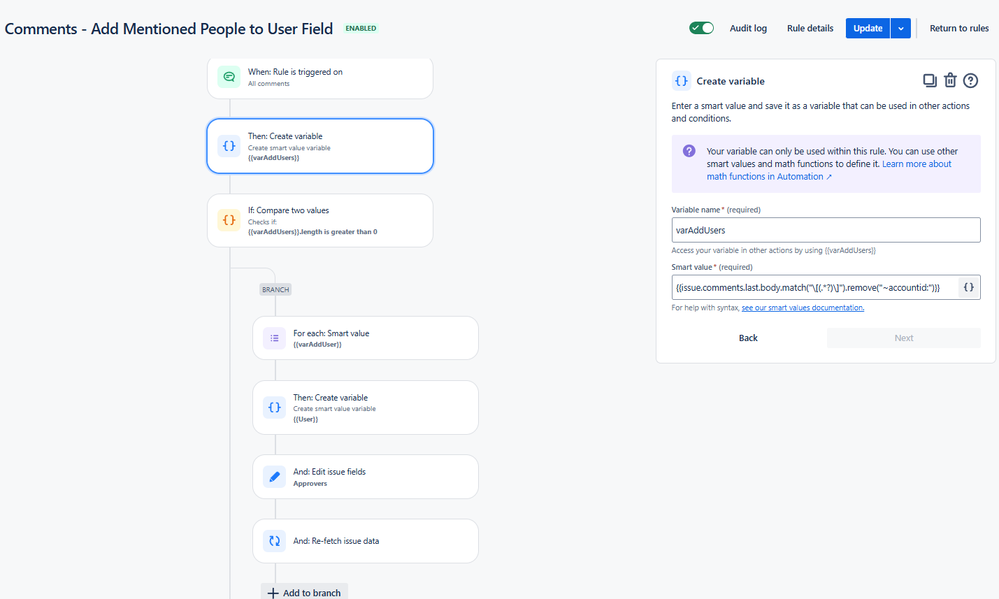Click the pencil Edit issue fields icon

pos(274,477)
